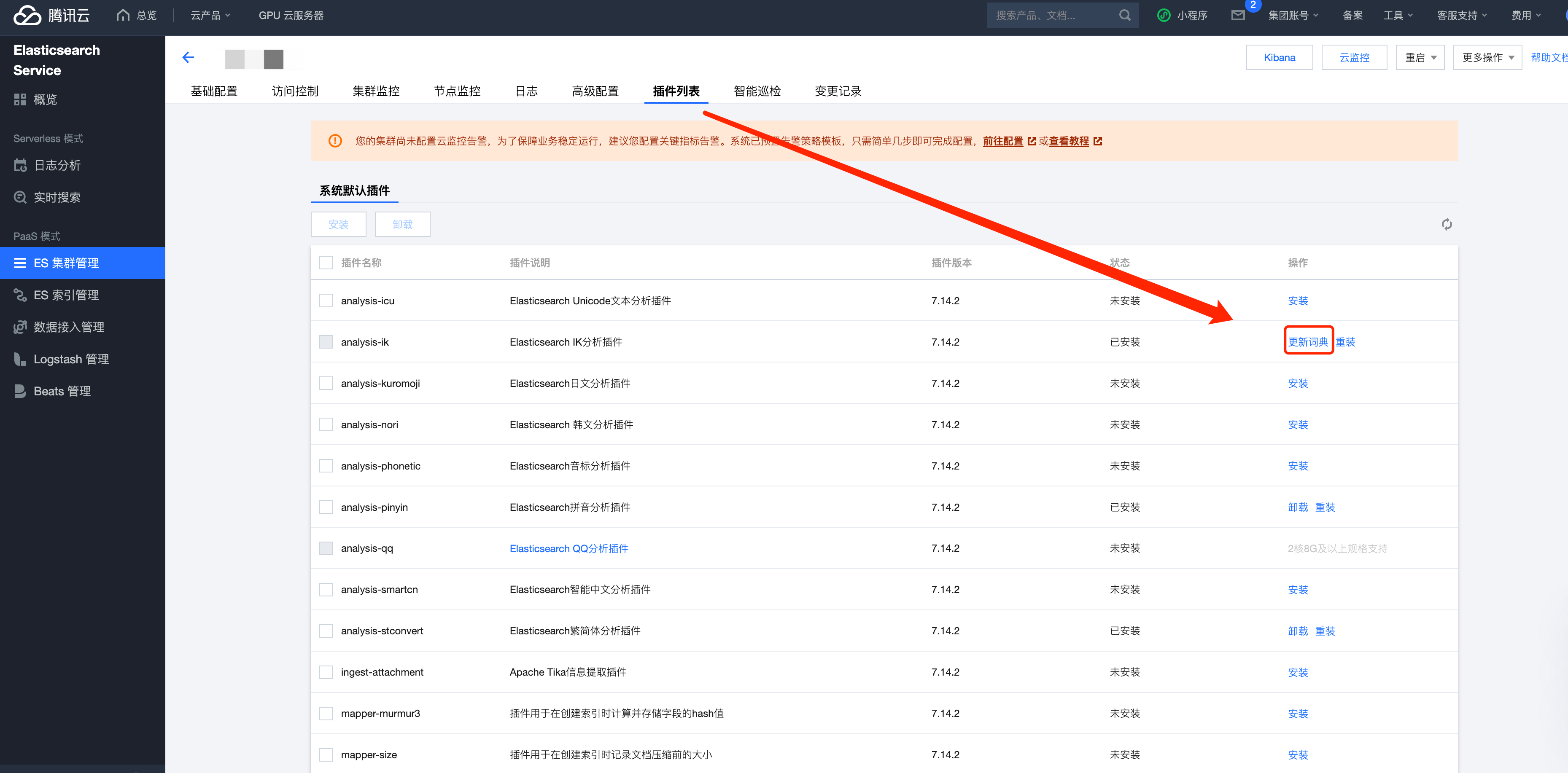The width and height of the screenshot is (1568, 773).
Task: Expand the 云产品 dropdown
Action: point(210,15)
